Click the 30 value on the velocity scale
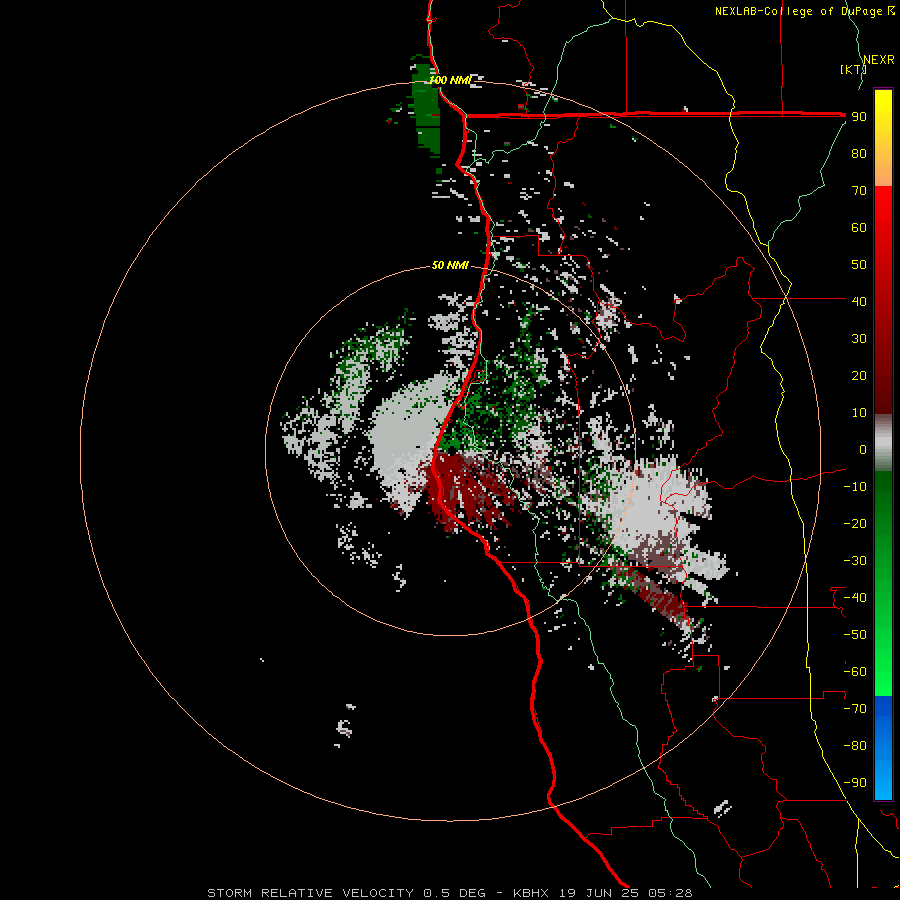This screenshot has width=900, height=900. pos(859,339)
